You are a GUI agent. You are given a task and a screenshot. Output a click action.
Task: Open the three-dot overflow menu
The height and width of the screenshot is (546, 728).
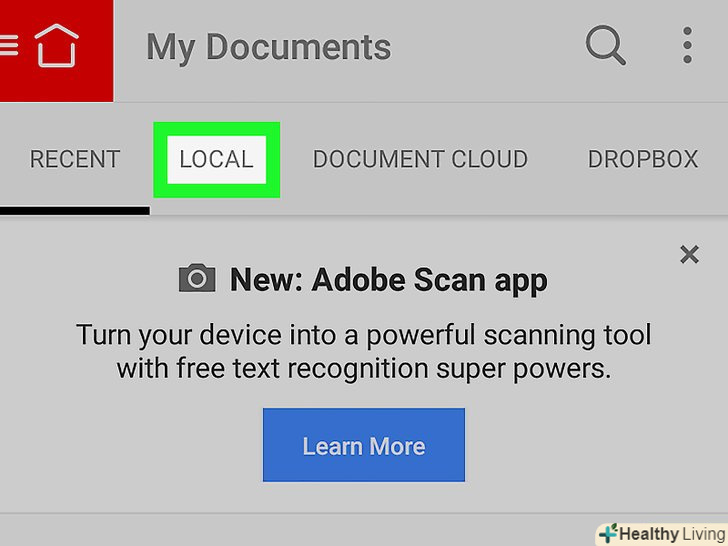click(687, 46)
